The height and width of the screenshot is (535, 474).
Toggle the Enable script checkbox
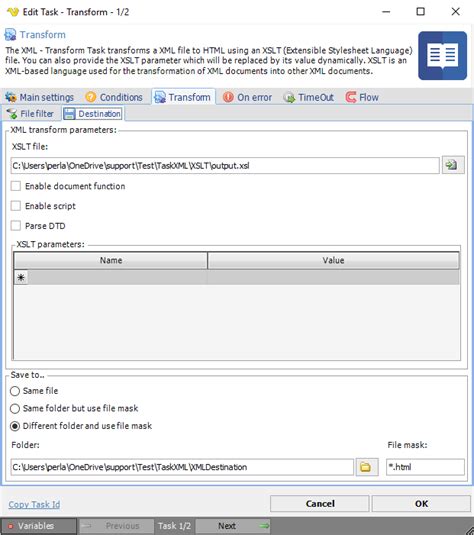[16, 206]
